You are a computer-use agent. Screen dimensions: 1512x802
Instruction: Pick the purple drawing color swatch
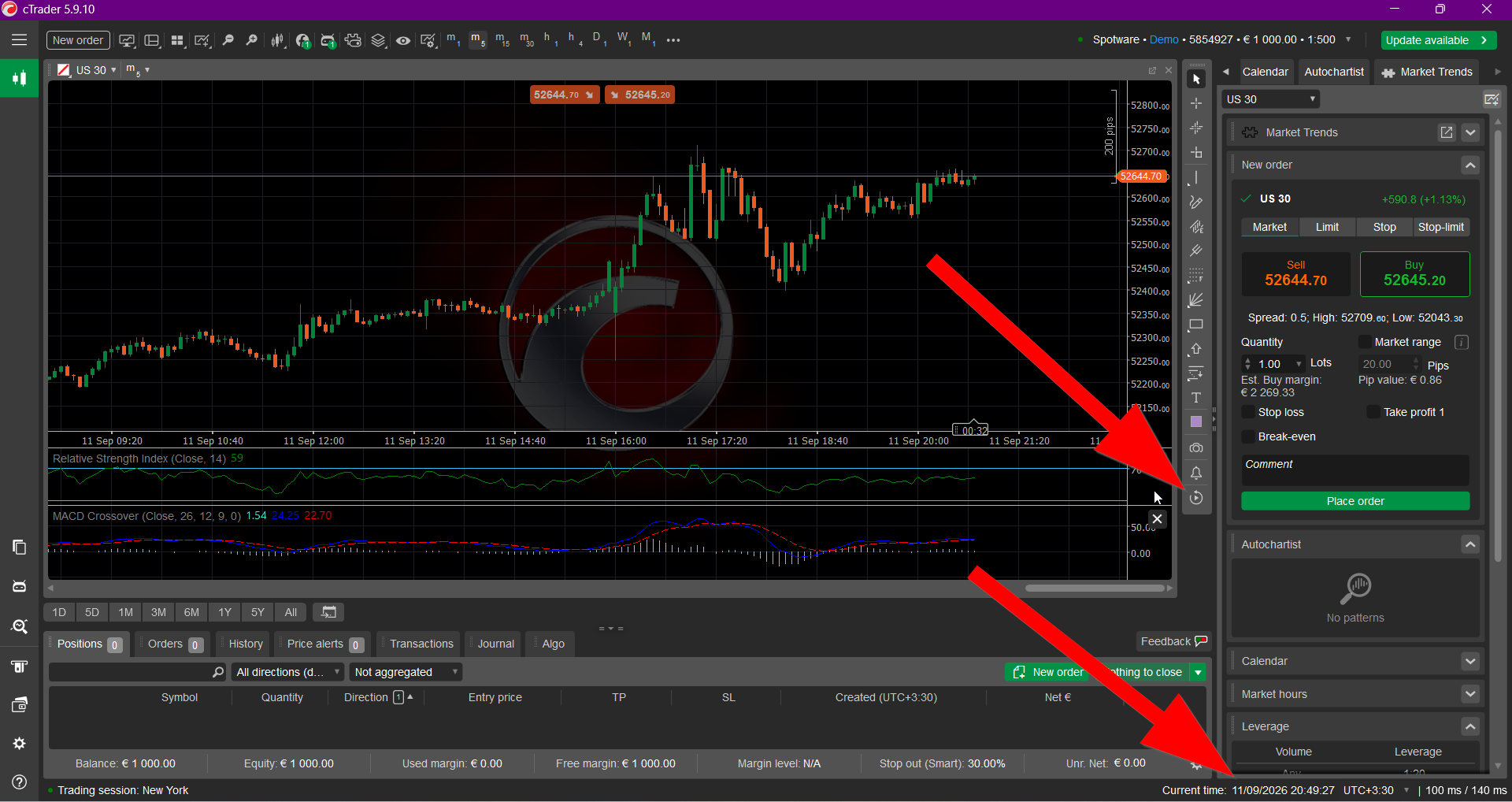tap(1196, 422)
